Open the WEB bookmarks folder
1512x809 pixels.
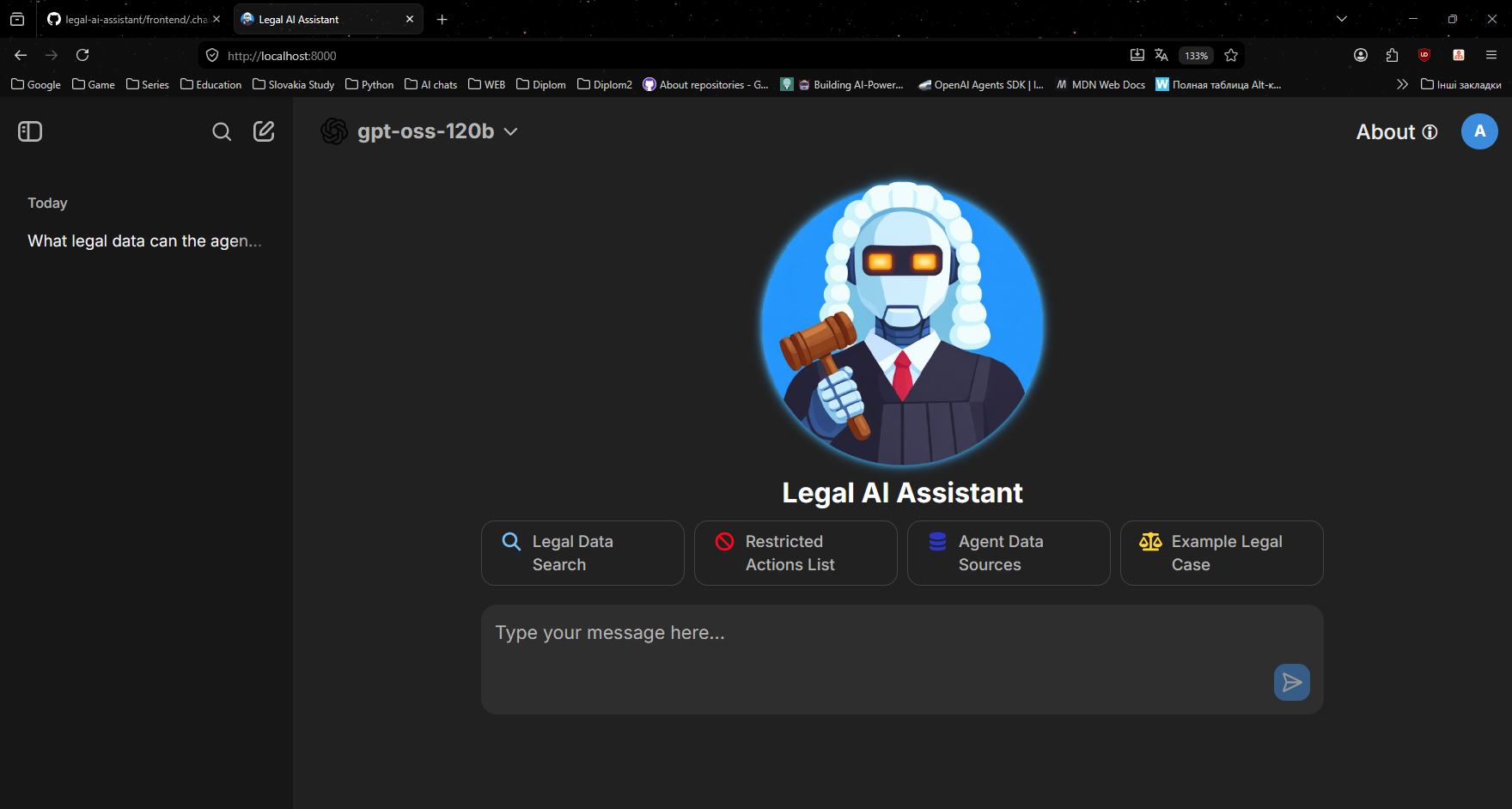(x=487, y=84)
